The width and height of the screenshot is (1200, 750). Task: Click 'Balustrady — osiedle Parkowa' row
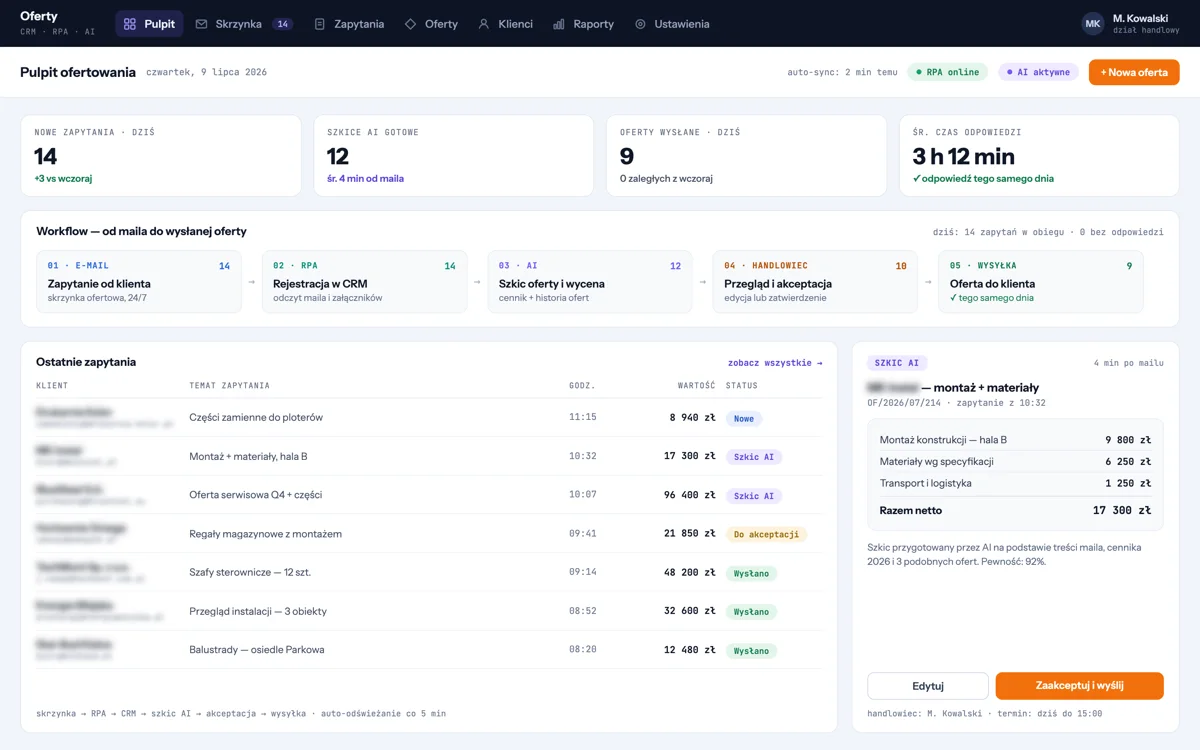pyautogui.click(x=429, y=650)
